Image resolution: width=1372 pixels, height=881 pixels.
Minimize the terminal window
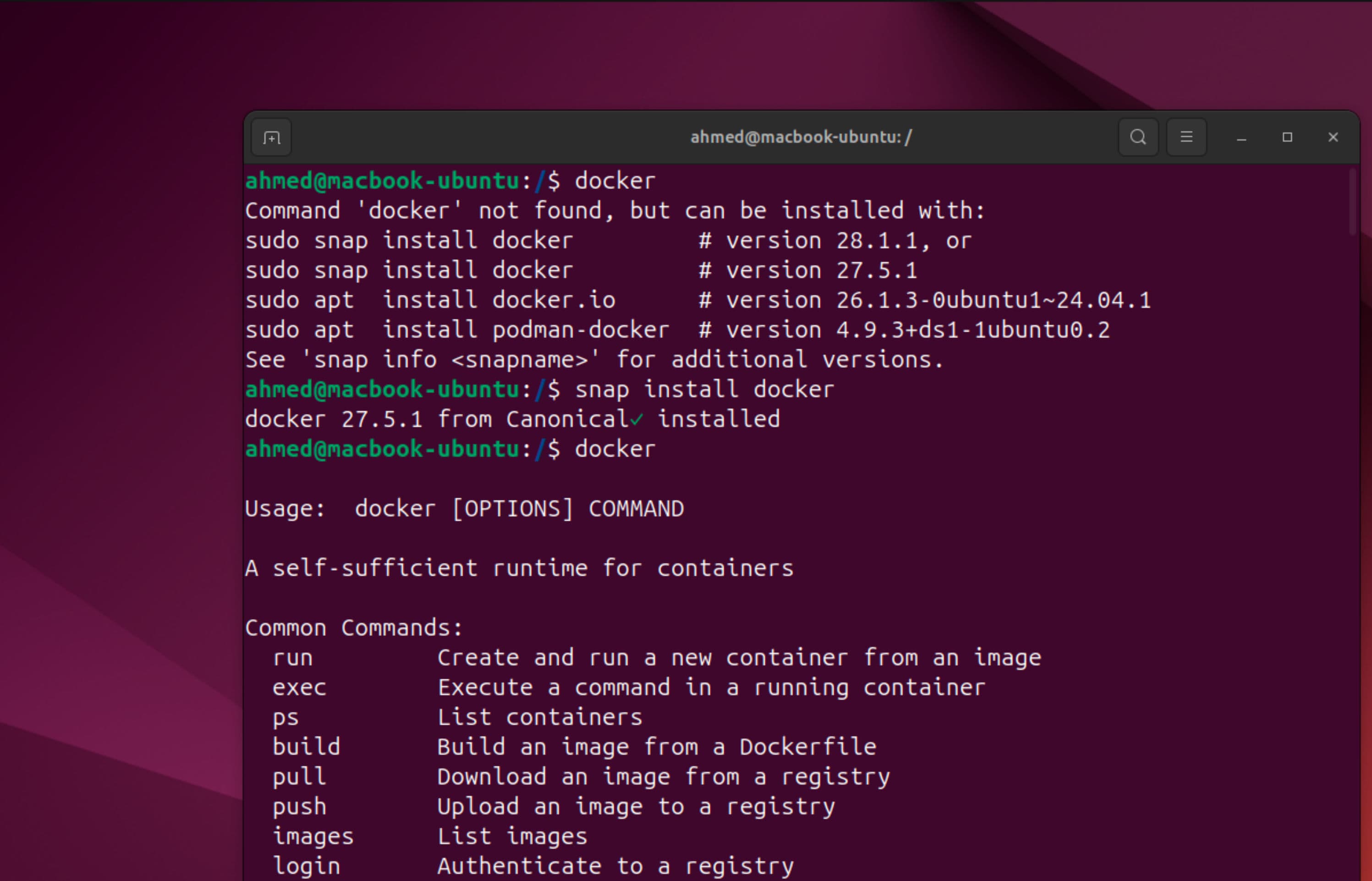click(1241, 138)
